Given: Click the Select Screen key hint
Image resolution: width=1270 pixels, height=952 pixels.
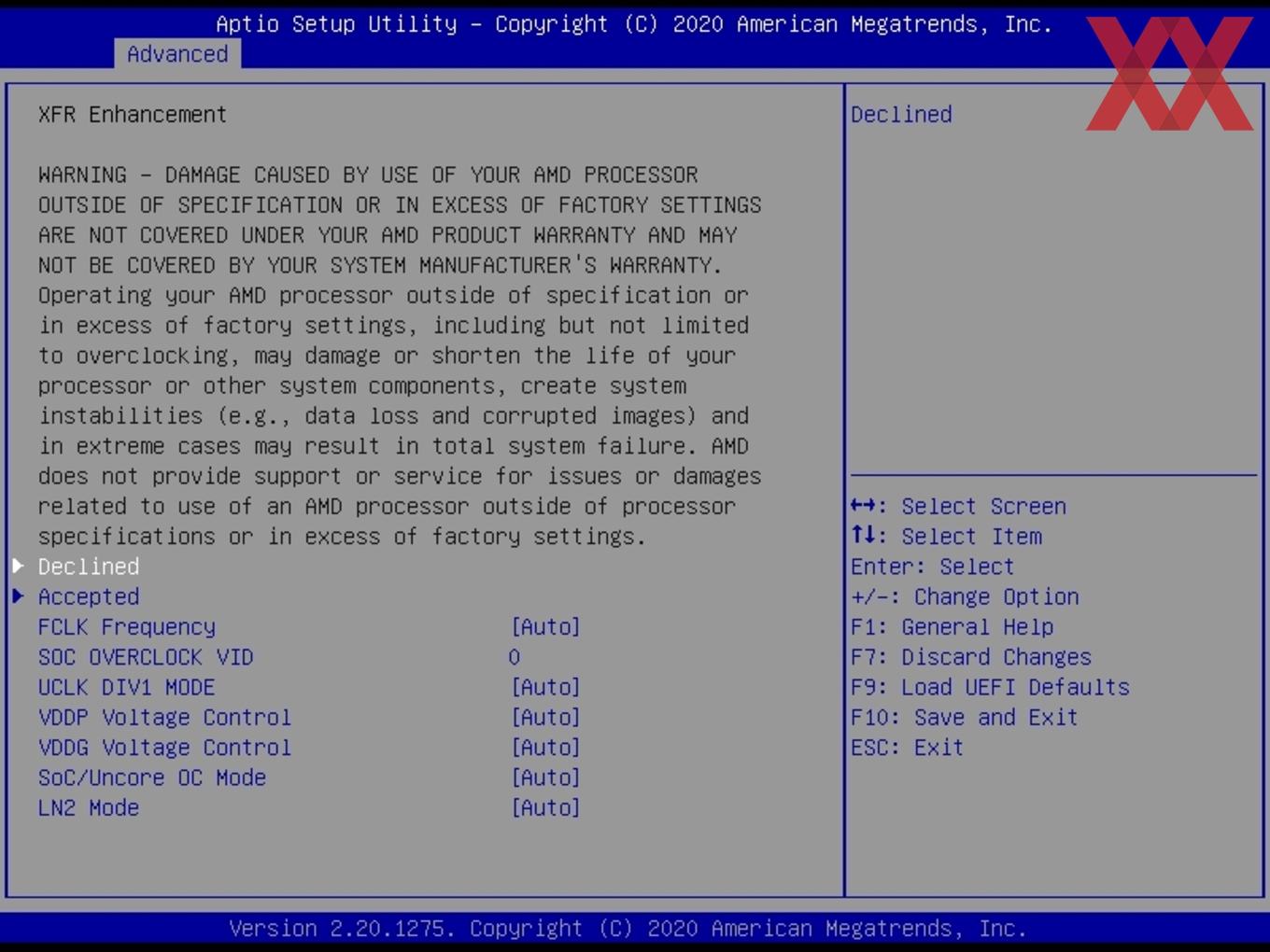Looking at the screenshot, I should (x=958, y=506).
